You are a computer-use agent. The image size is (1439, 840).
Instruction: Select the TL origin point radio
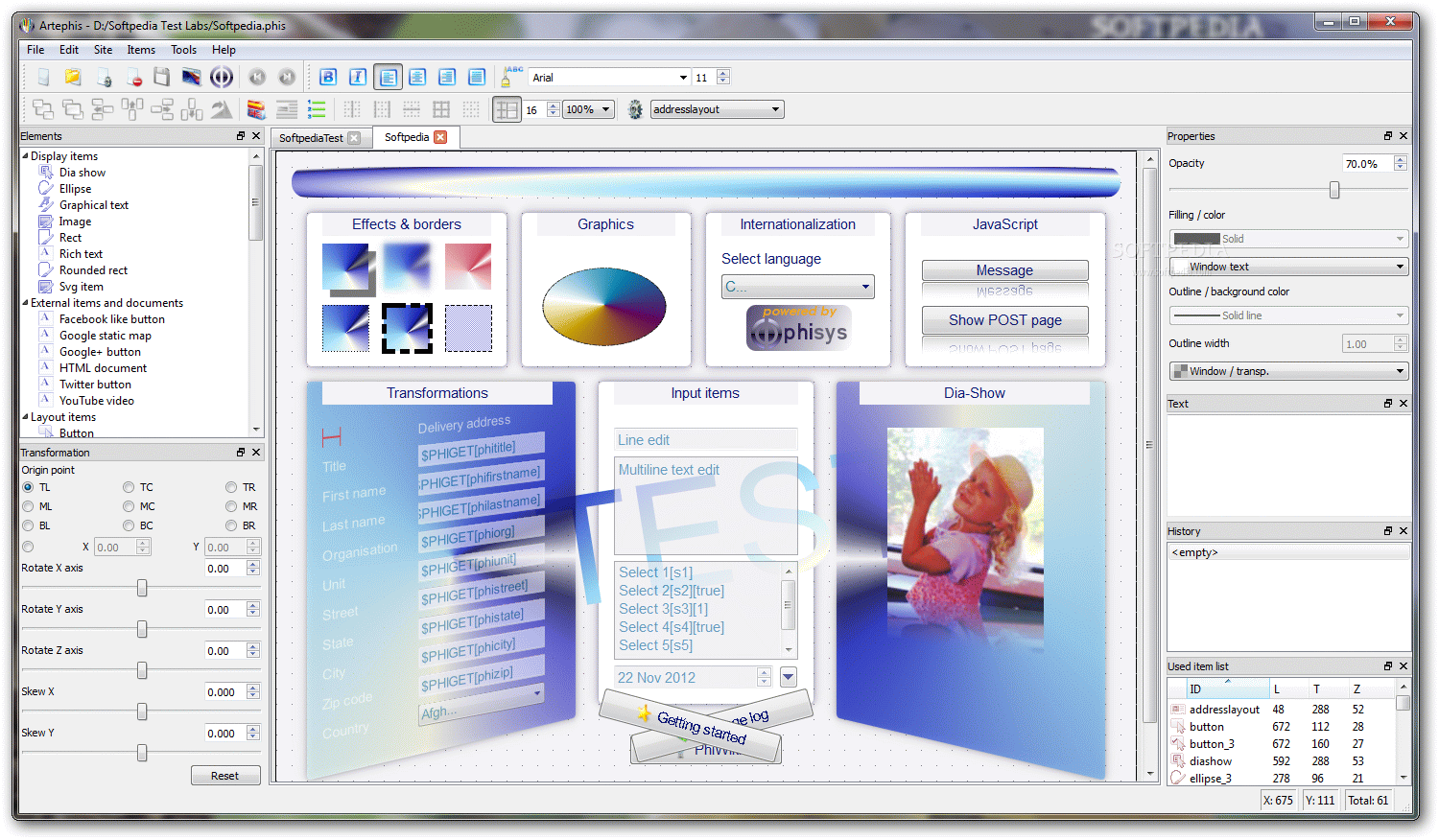coord(28,487)
